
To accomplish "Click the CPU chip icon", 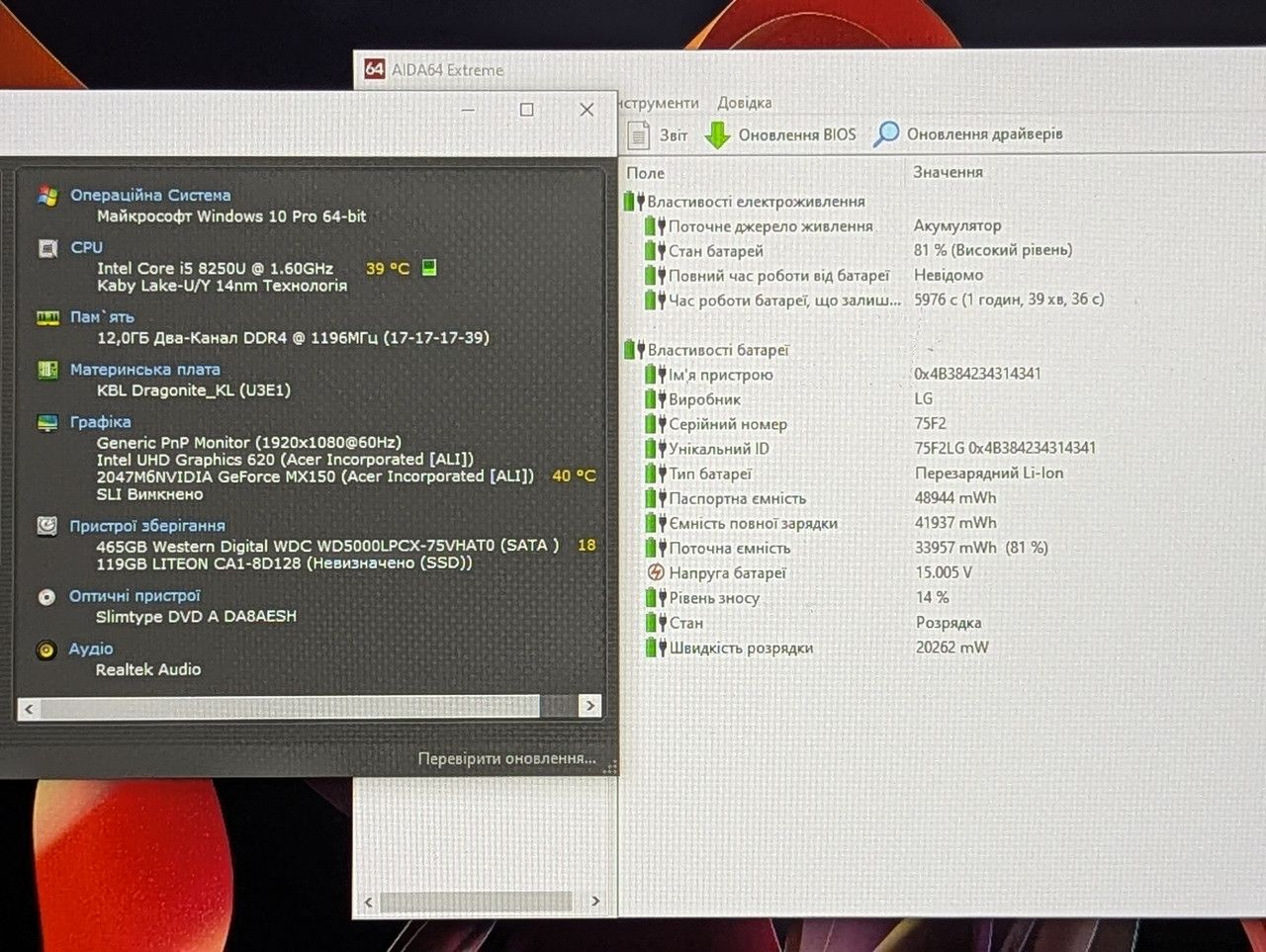I will click(x=47, y=248).
